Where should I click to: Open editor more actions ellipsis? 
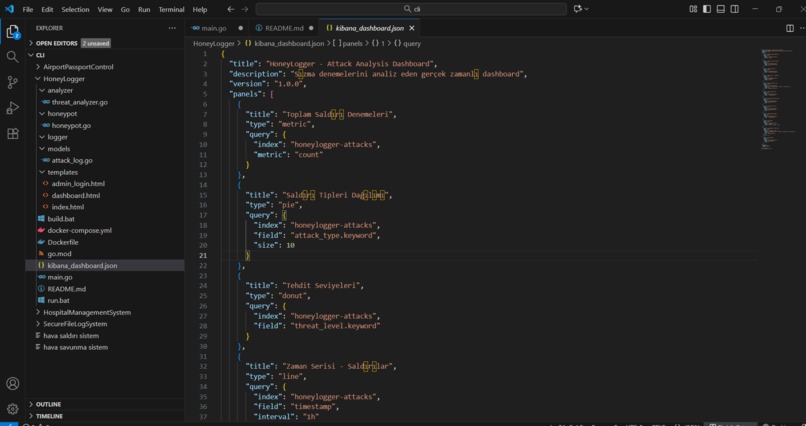tap(802, 28)
